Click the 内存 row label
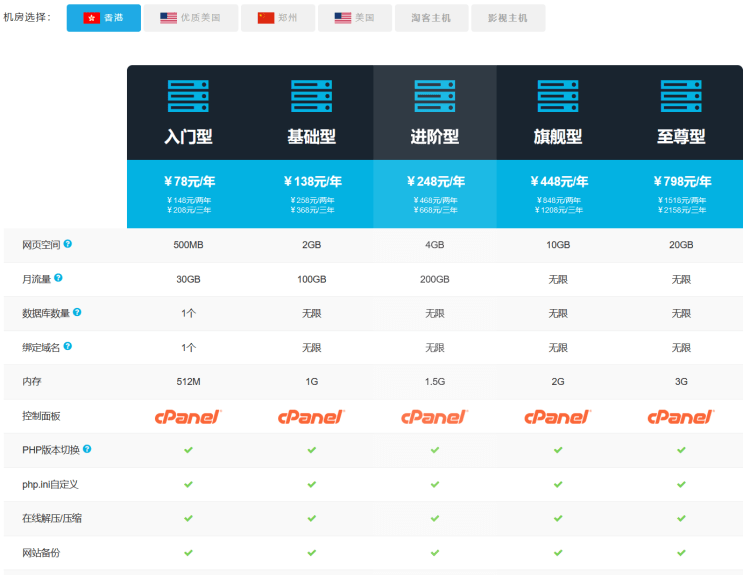 [x=32, y=382]
